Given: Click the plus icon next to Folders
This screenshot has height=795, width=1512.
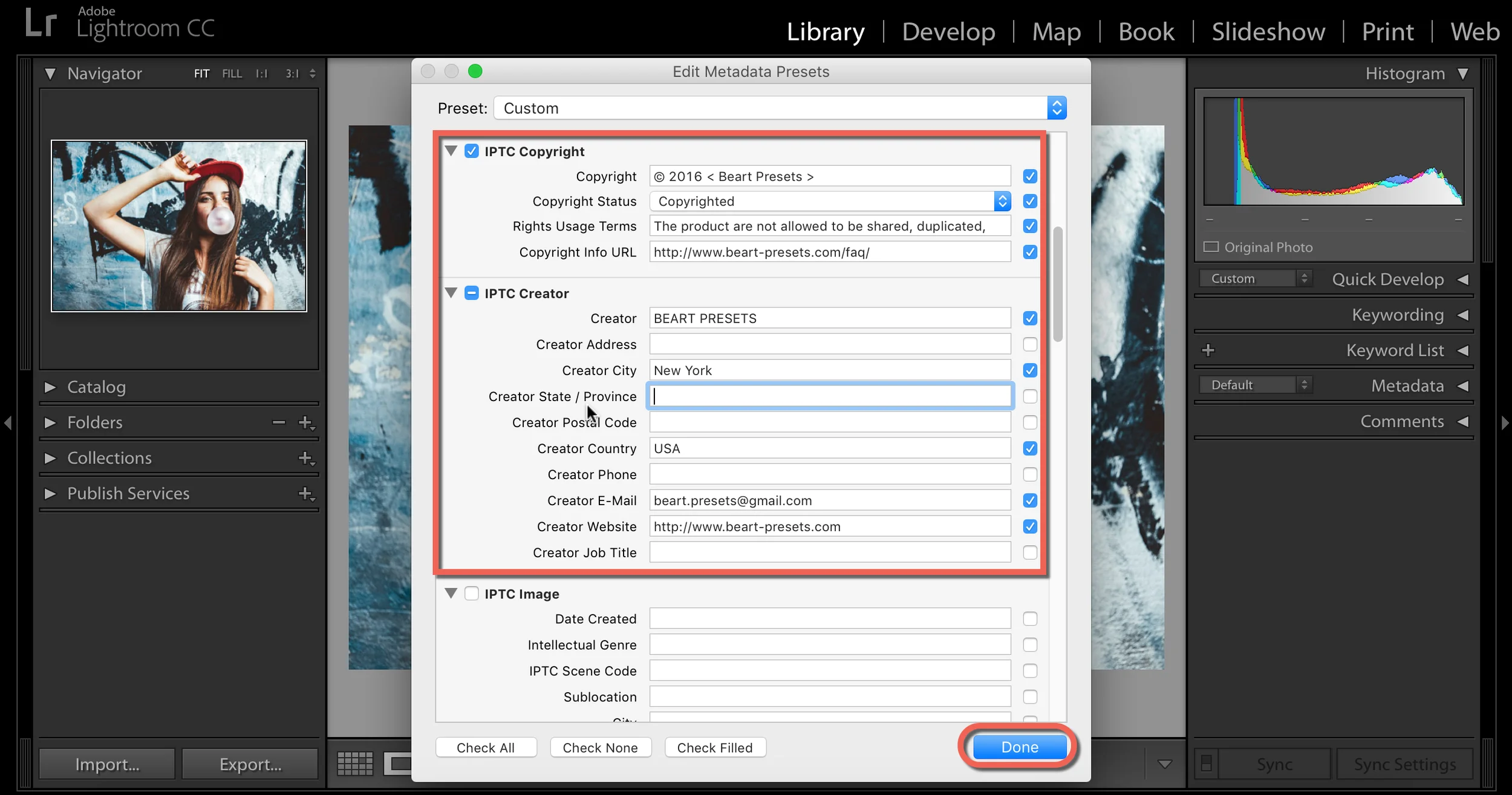Looking at the screenshot, I should click(x=307, y=422).
